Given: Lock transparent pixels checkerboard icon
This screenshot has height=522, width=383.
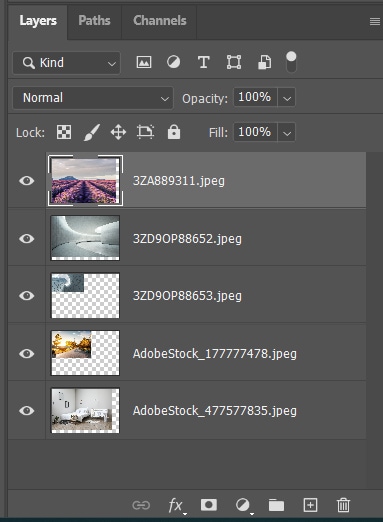Looking at the screenshot, I should click(x=64, y=132).
